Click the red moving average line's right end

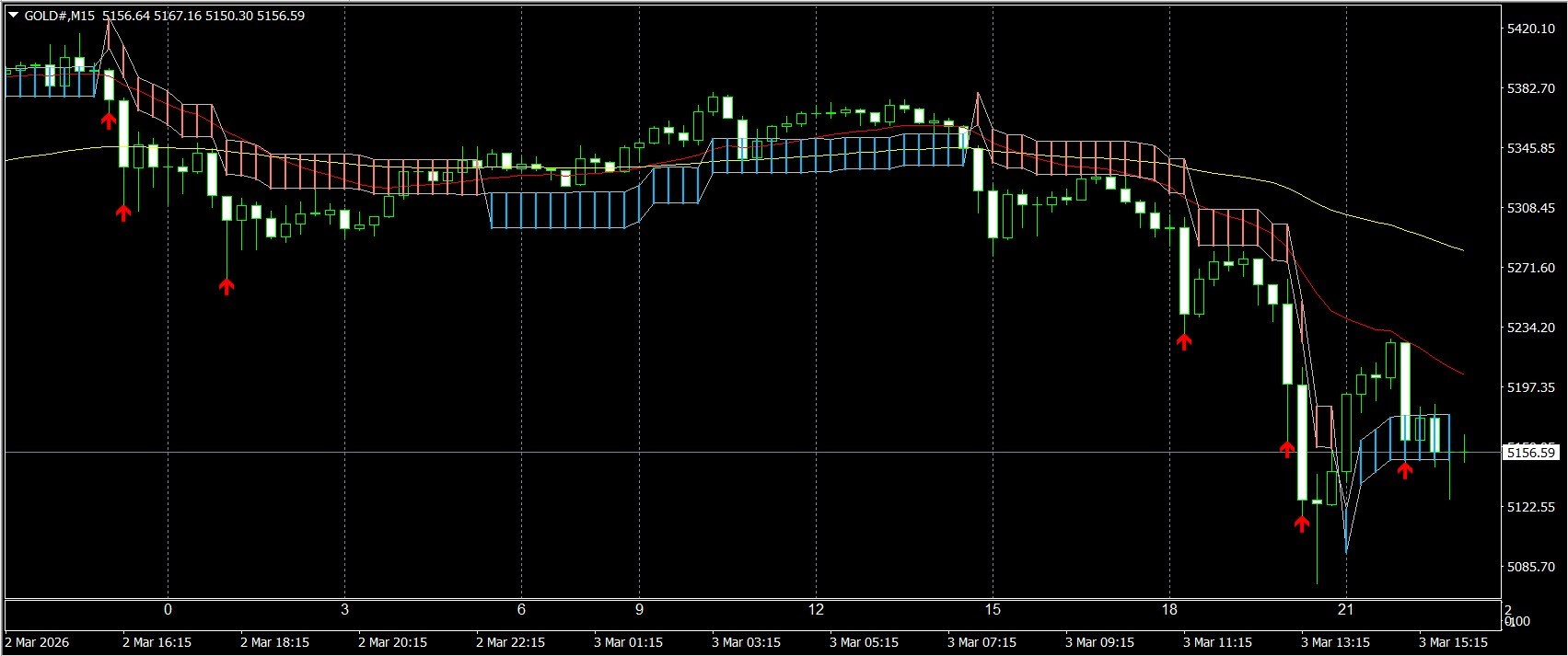(1461, 373)
